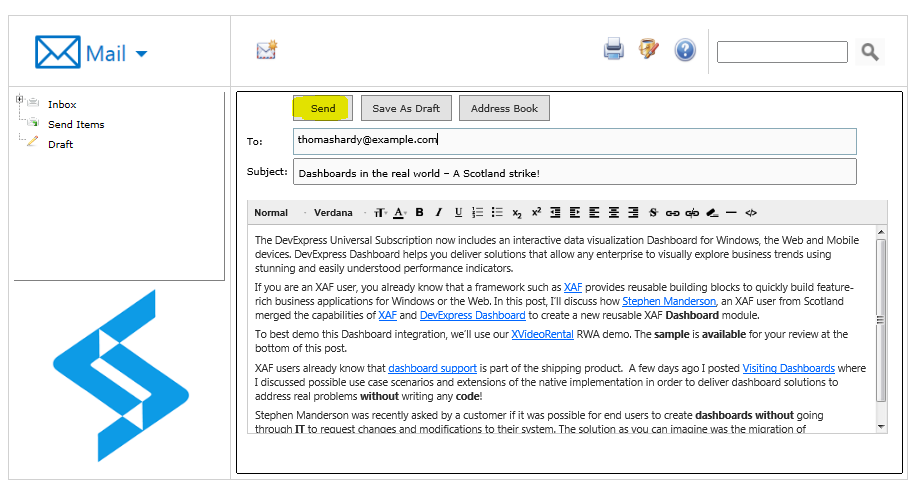916x497 pixels.
Task: Open the Visiting Dashboards link
Action: [789, 369]
